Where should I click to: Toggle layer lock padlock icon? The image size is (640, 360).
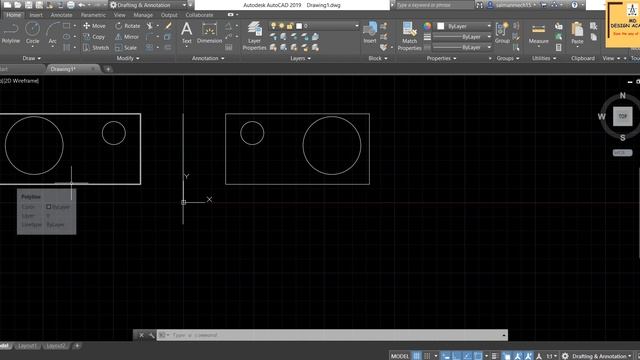click(289, 26)
